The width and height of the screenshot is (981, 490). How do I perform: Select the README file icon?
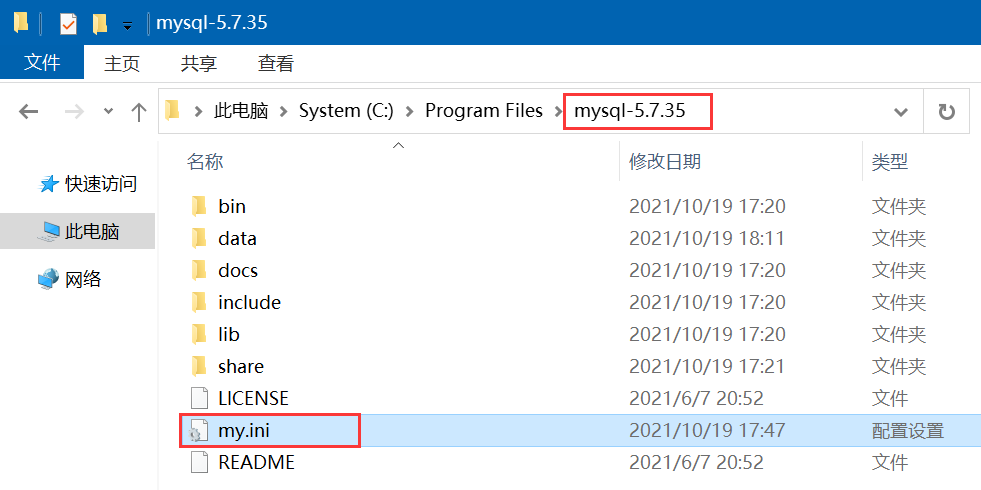(x=199, y=462)
